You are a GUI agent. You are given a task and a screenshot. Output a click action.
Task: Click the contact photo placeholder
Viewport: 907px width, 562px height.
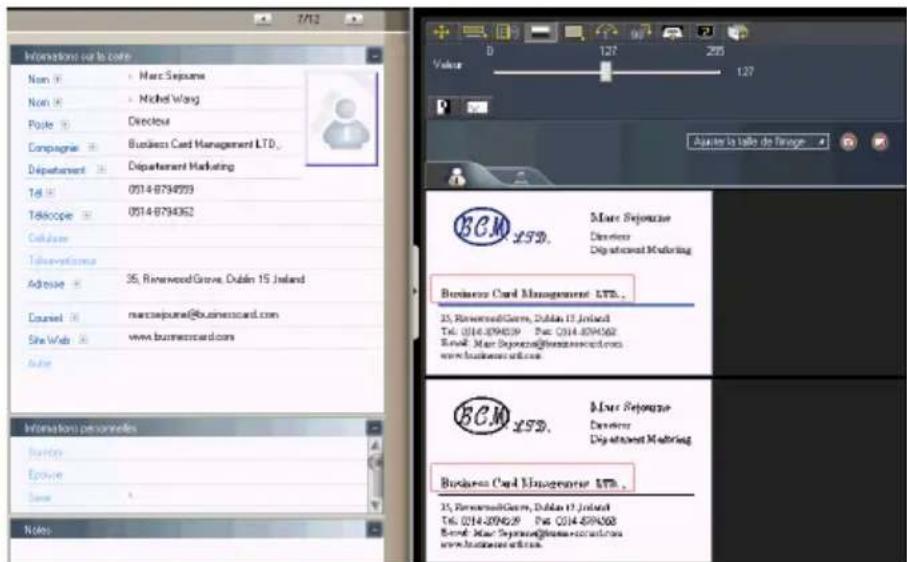pos(342,119)
